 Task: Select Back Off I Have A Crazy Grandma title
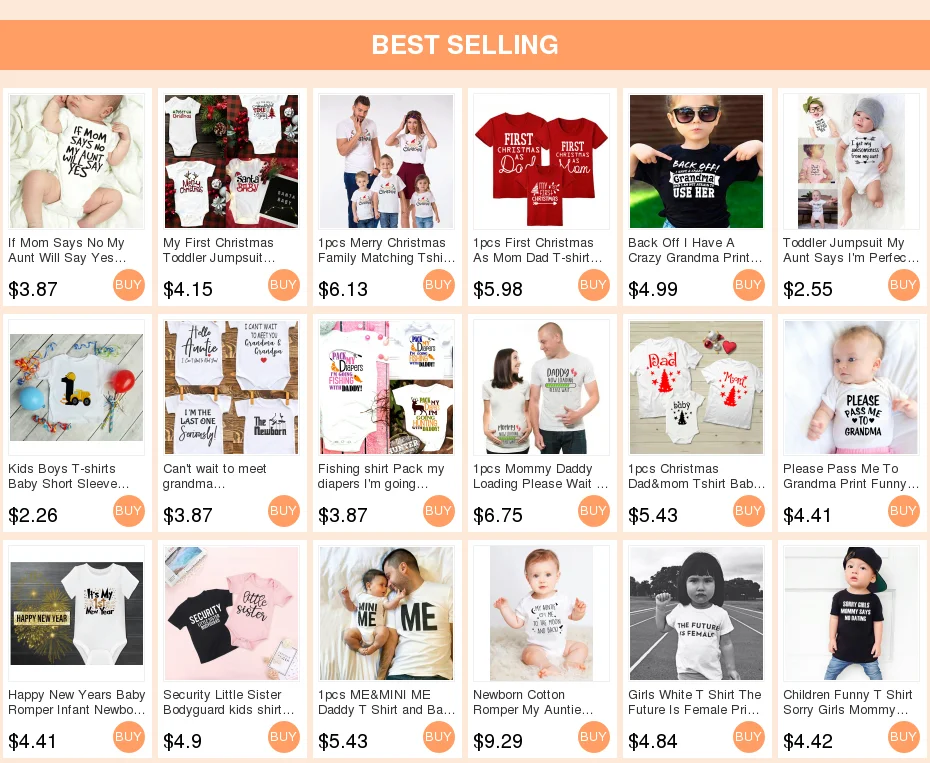tap(695, 250)
